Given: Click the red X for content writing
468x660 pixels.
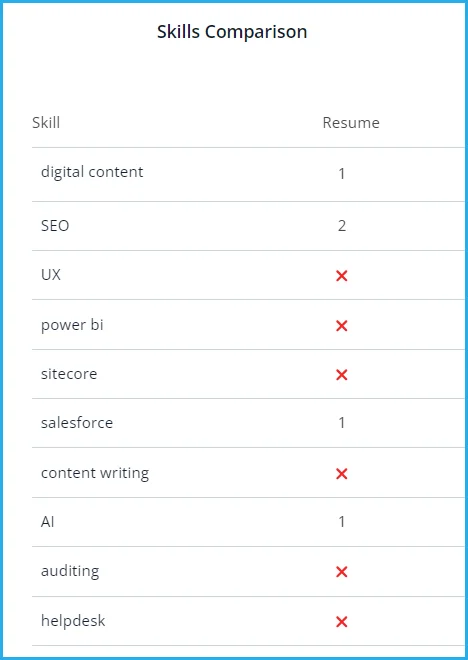Looking at the screenshot, I should tap(341, 474).
